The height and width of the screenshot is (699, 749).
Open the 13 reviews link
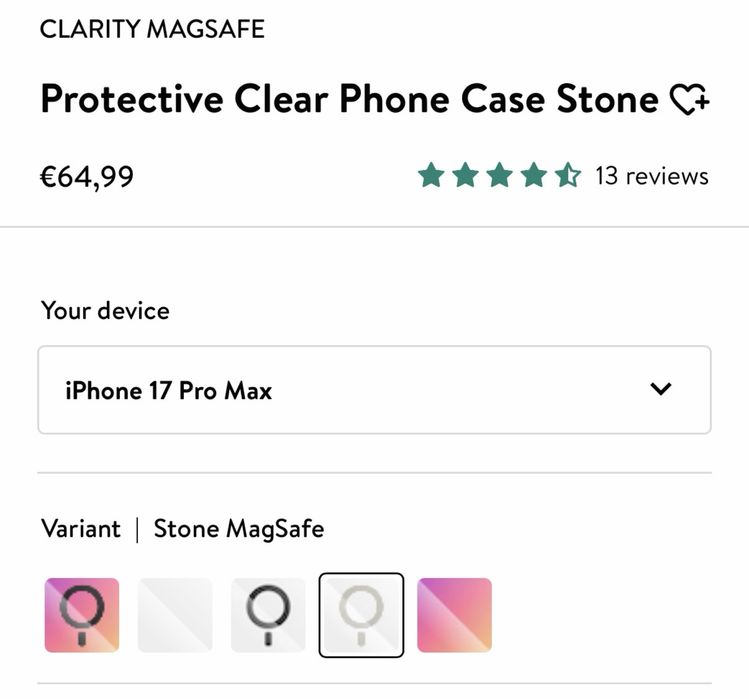point(651,177)
